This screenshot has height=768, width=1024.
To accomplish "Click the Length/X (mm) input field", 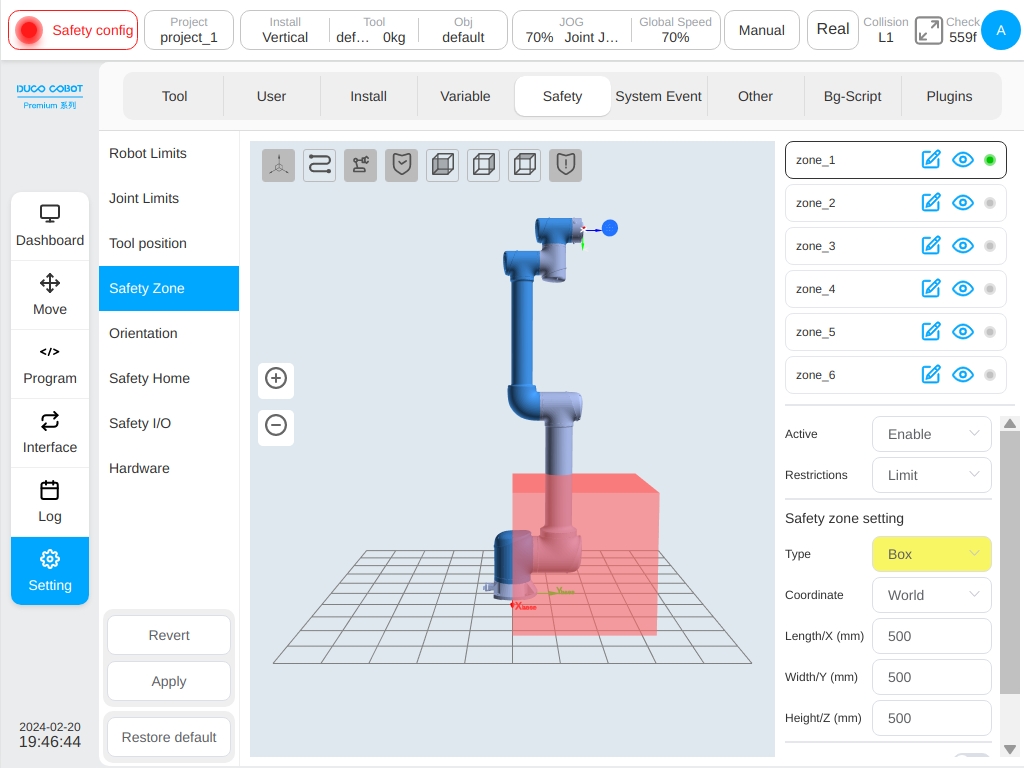I will [x=932, y=636].
